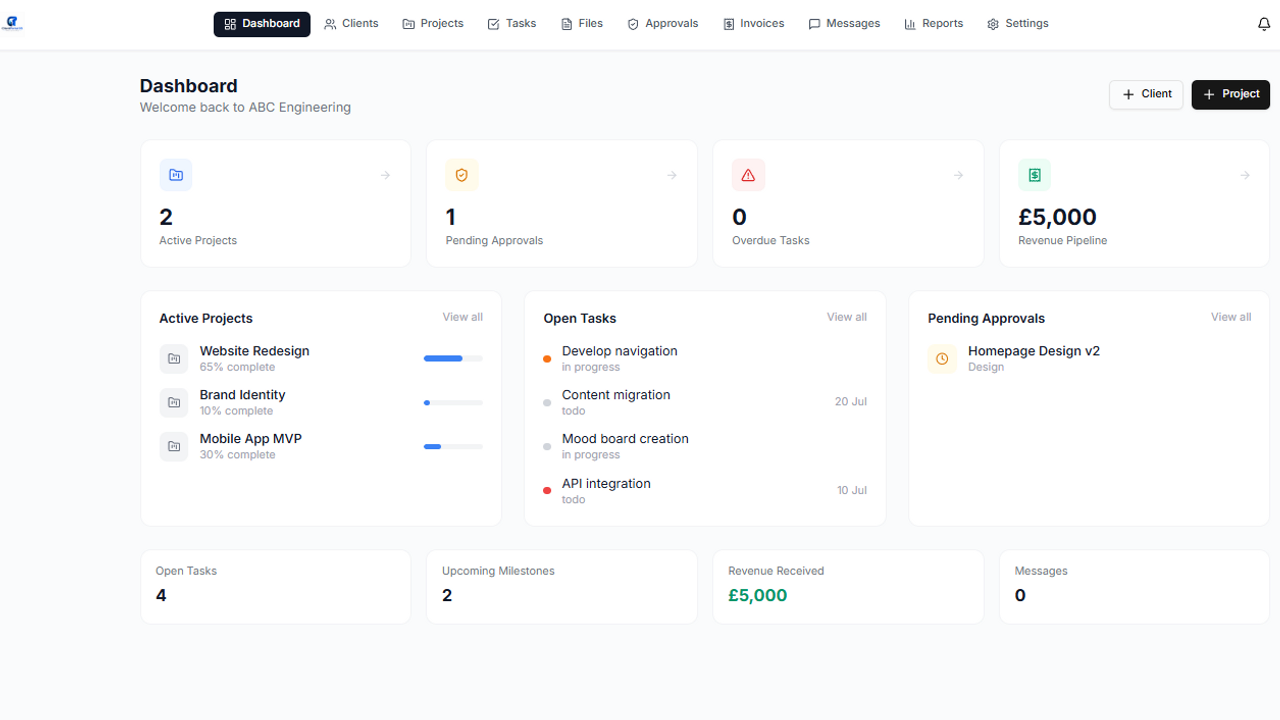
Task: Click the blue folder icon on Active Projects card
Action: [x=176, y=175]
